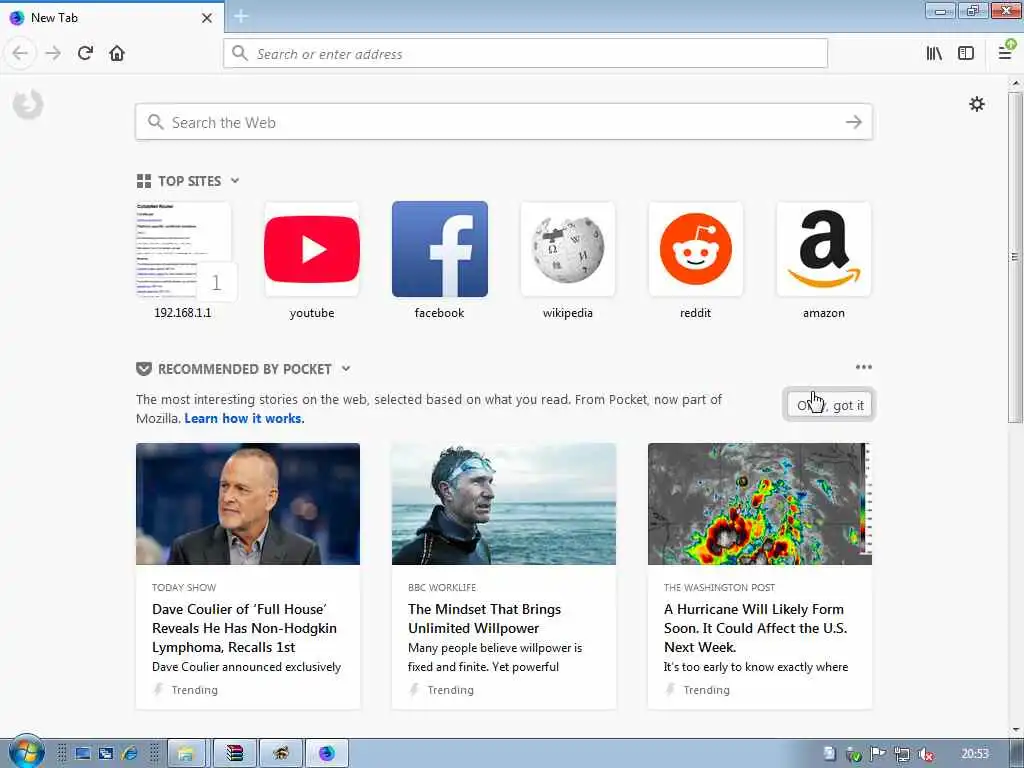
Task: Open the WinRAR taskbar button
Action: click(234, 754)
